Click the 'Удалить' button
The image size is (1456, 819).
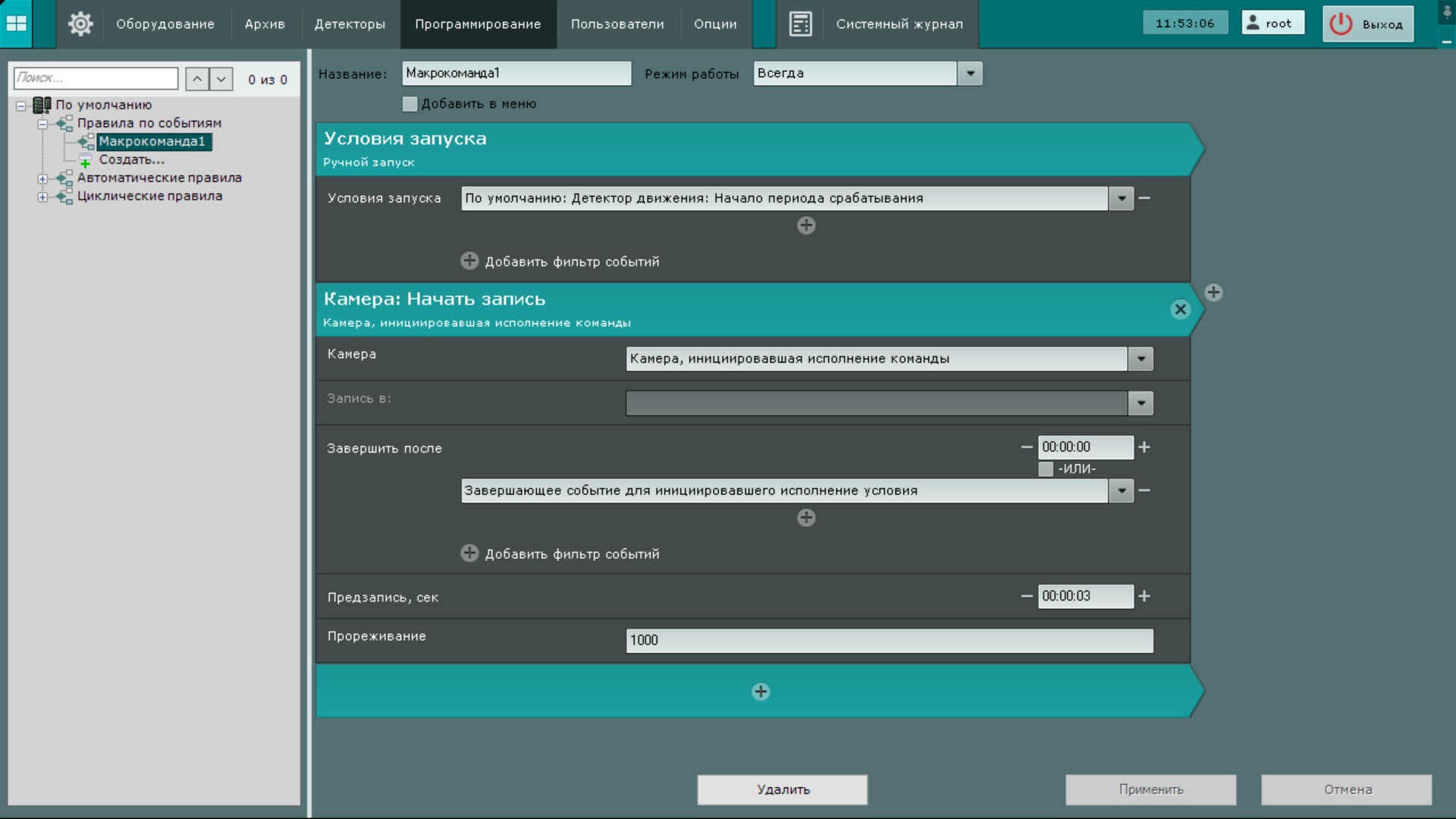(782, 789)
